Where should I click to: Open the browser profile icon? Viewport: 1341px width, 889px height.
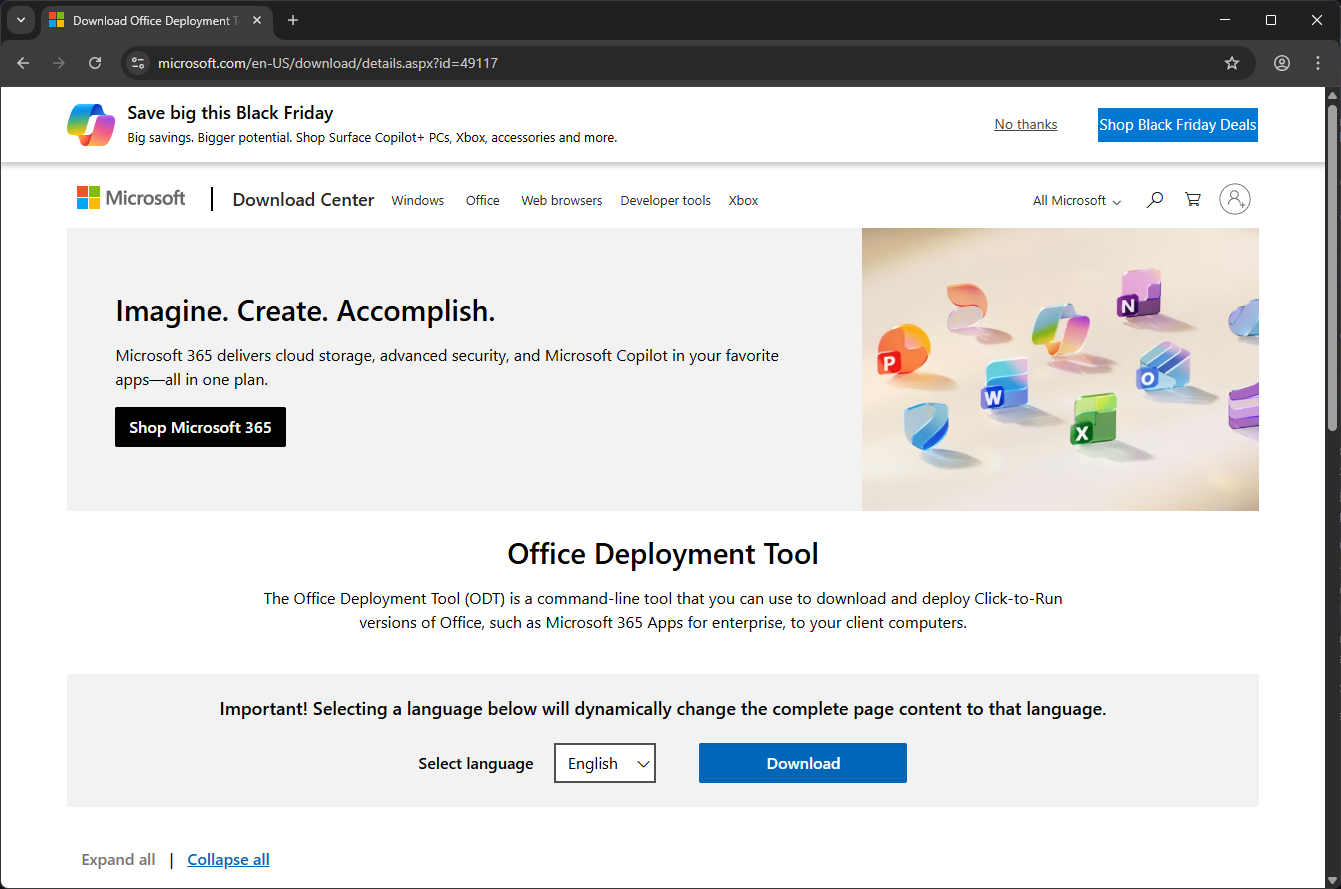point(1281,62)
